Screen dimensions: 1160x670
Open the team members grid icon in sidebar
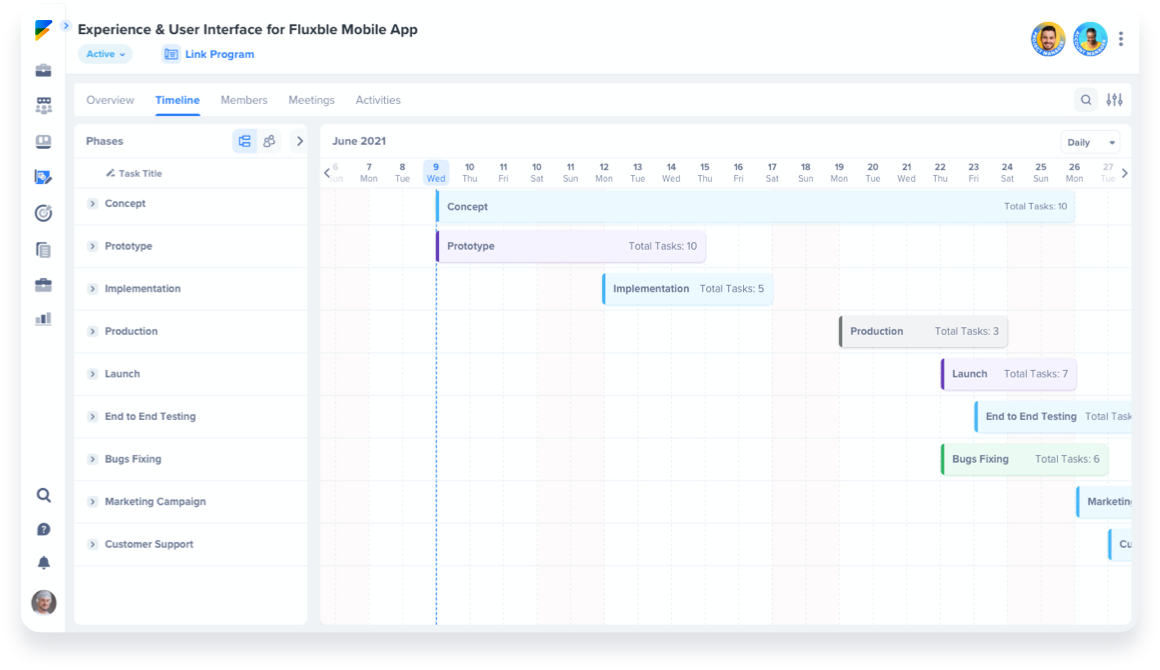point(44,106)
